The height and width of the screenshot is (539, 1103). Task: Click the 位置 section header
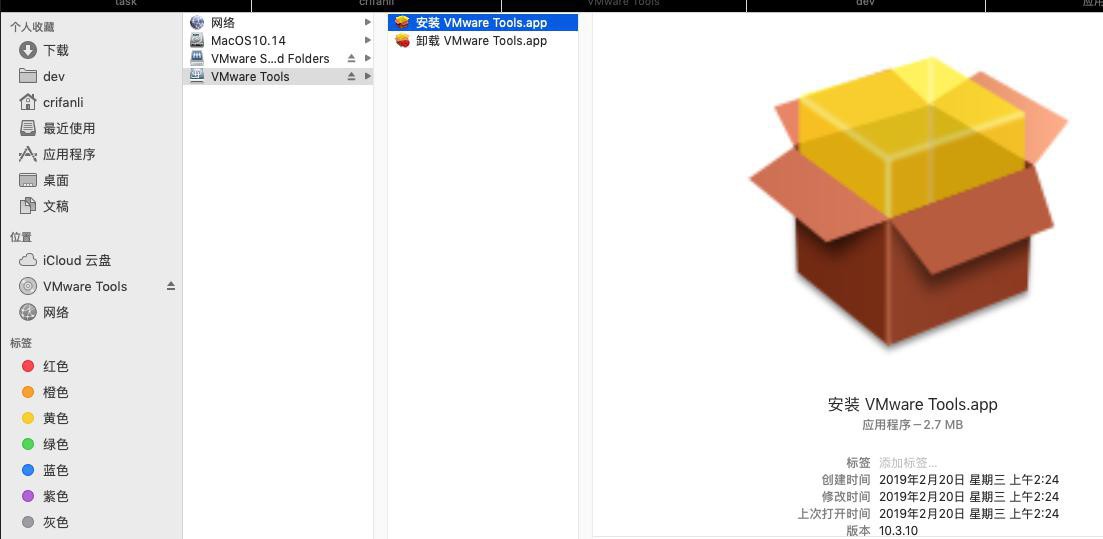[21, 237]
